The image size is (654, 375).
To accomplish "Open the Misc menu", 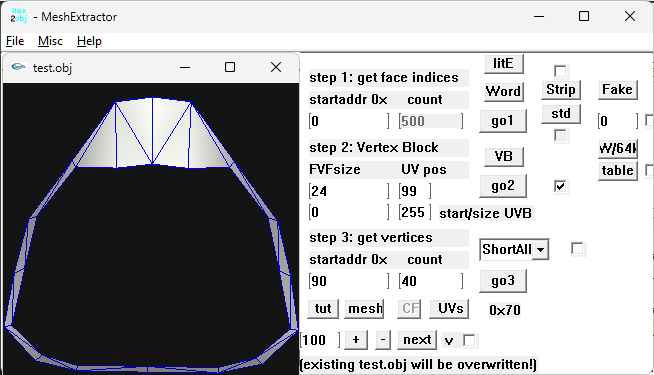I will (x=50, y=41).
